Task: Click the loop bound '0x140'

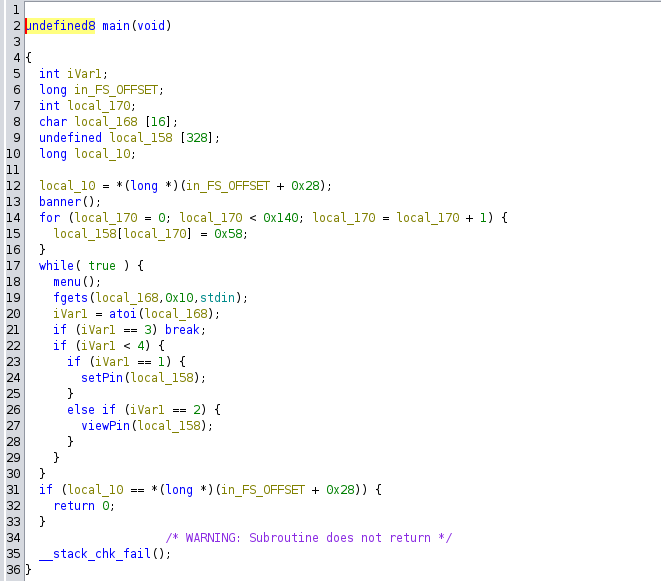Action: tap(281, 218)
